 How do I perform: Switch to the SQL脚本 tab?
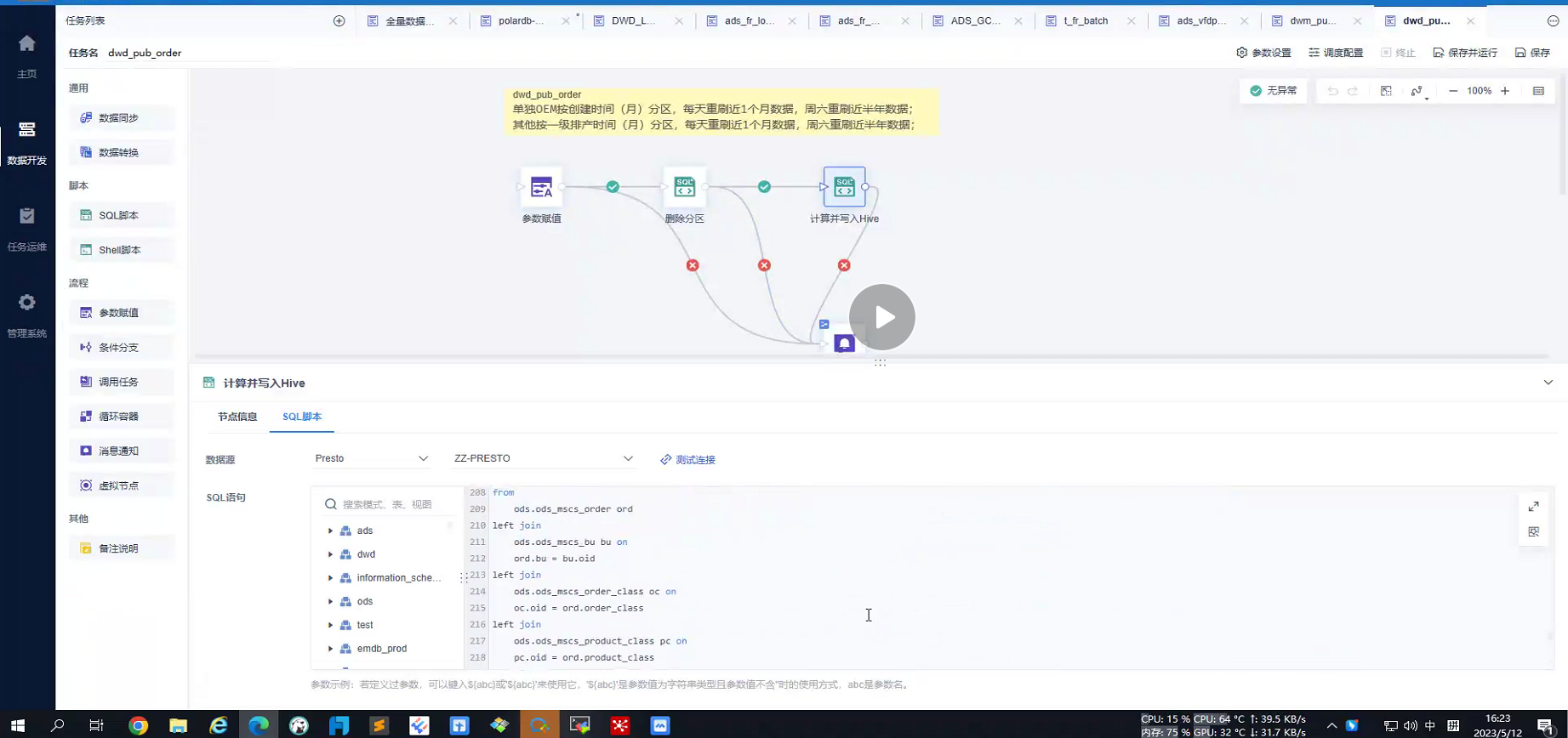(302, 417)
